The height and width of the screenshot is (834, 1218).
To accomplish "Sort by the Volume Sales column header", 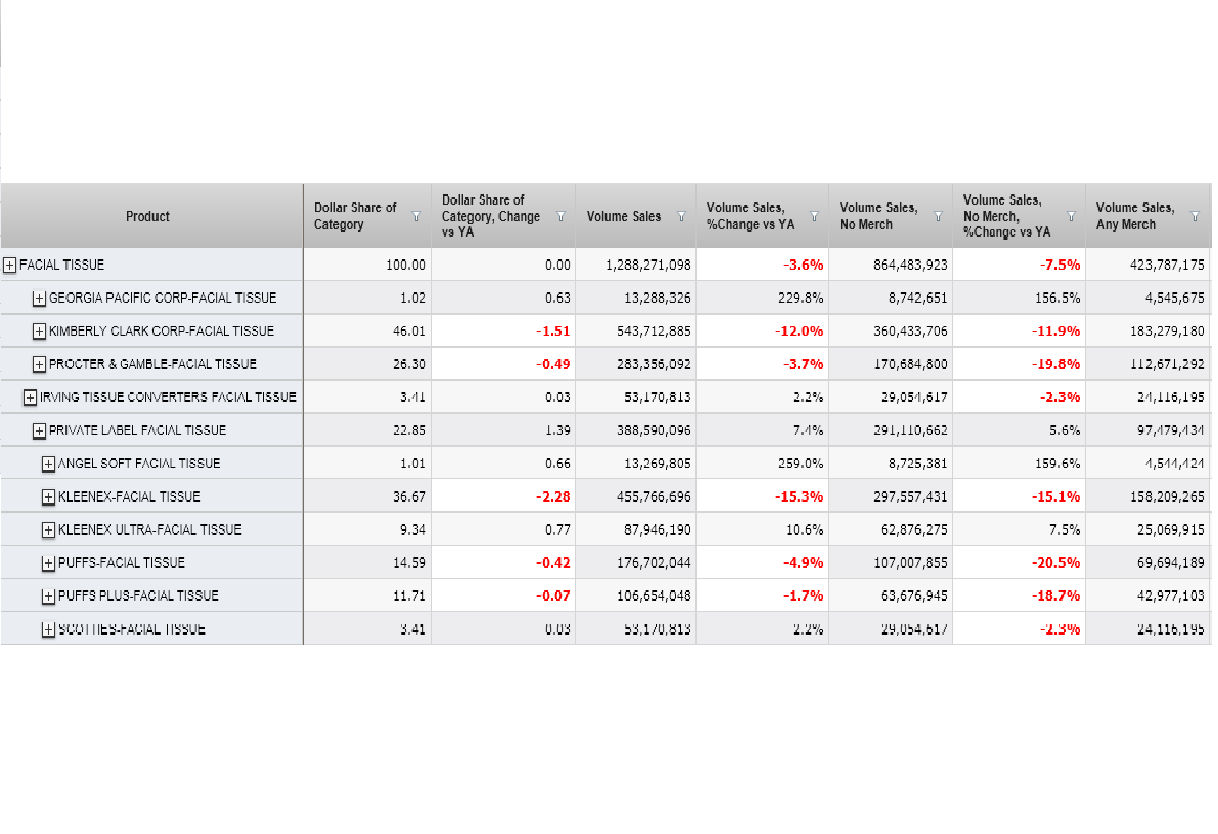I will (623, 216).
